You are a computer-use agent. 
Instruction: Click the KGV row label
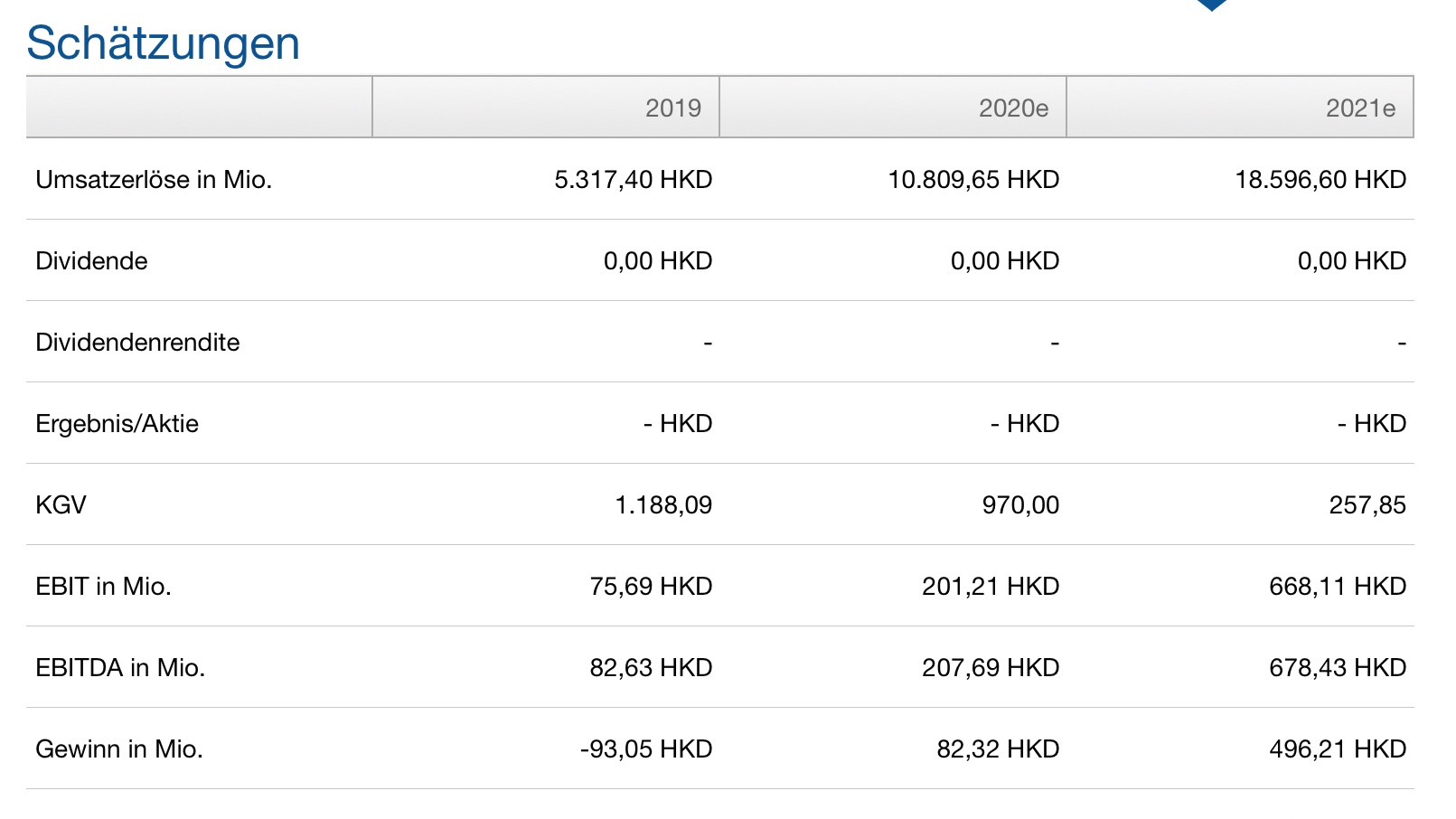pyautogui.click(x=61, y=505)
